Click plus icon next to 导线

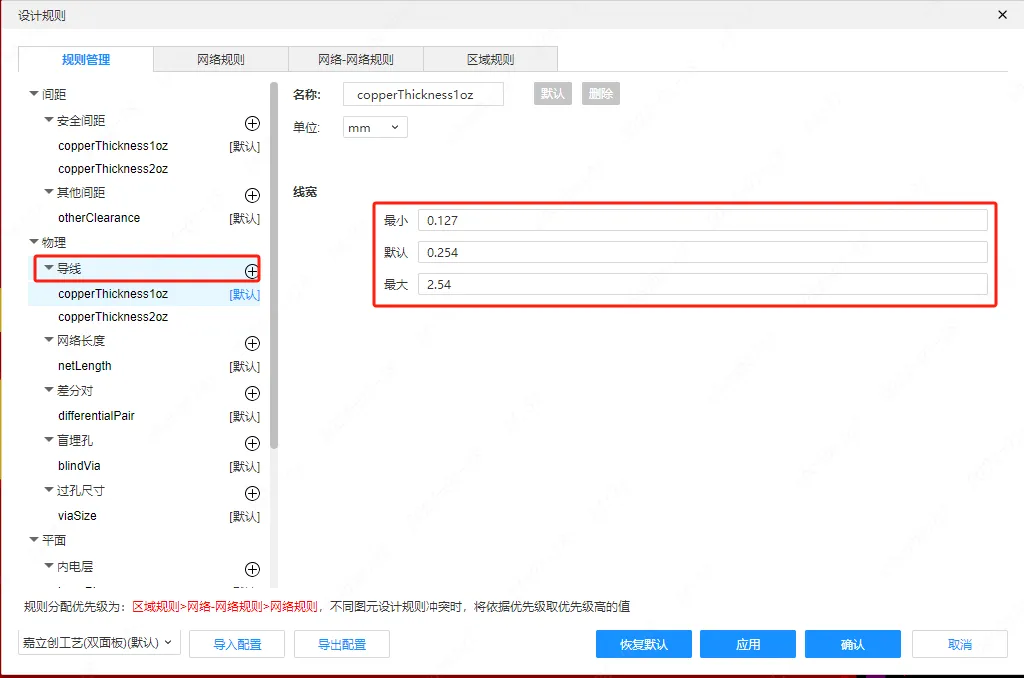point(252,271)
